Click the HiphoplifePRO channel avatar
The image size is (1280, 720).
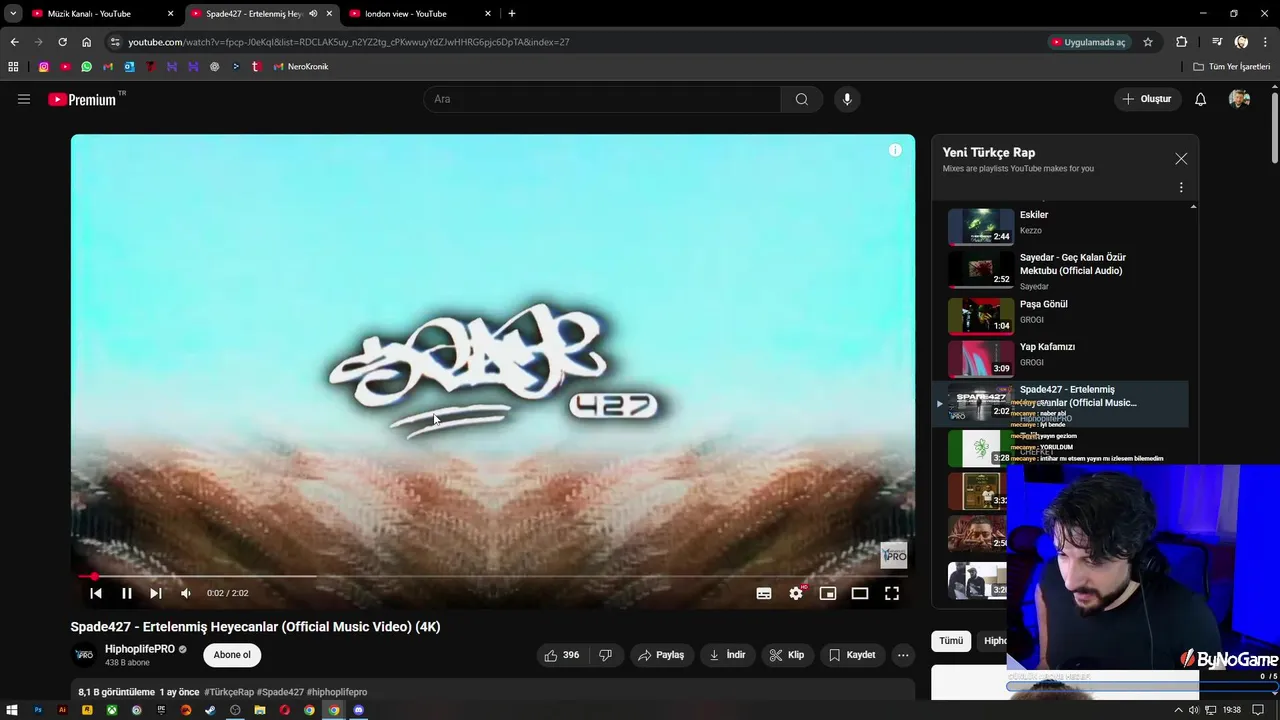(84, 655)
